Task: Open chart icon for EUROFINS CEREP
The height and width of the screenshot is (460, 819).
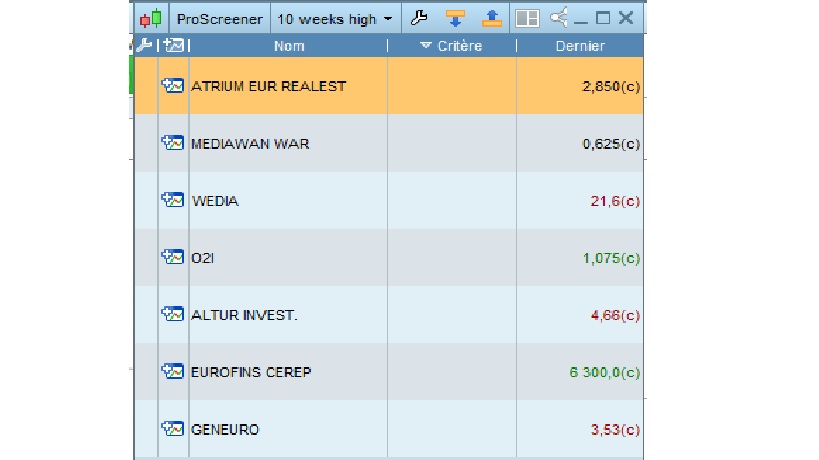Action: 172,371
